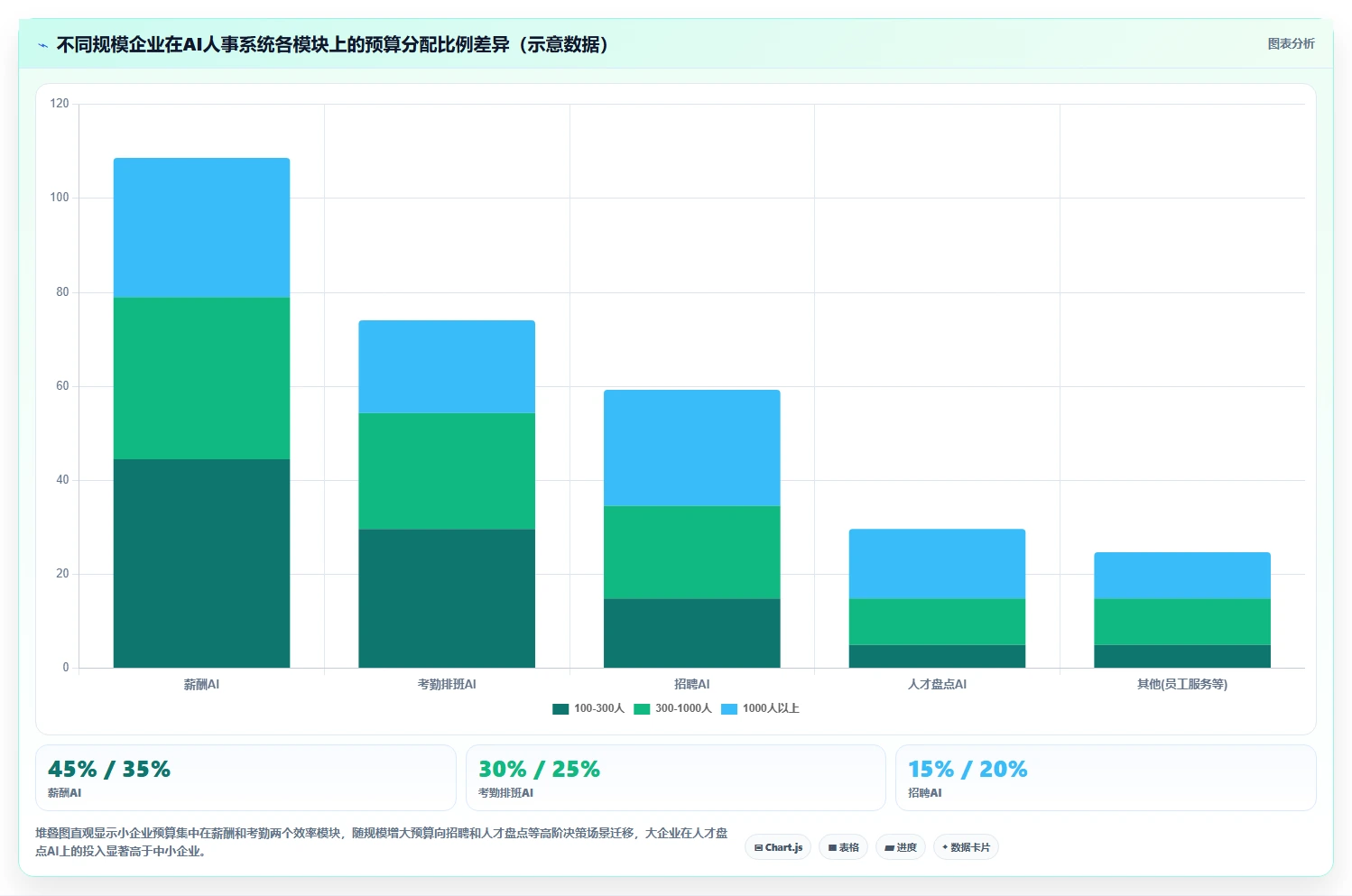Image resolution: width=1352 pixels, height=896 pixels.
Task: Click the blue segment of the 薪酬AI bar
Action: tap(201, 228)
